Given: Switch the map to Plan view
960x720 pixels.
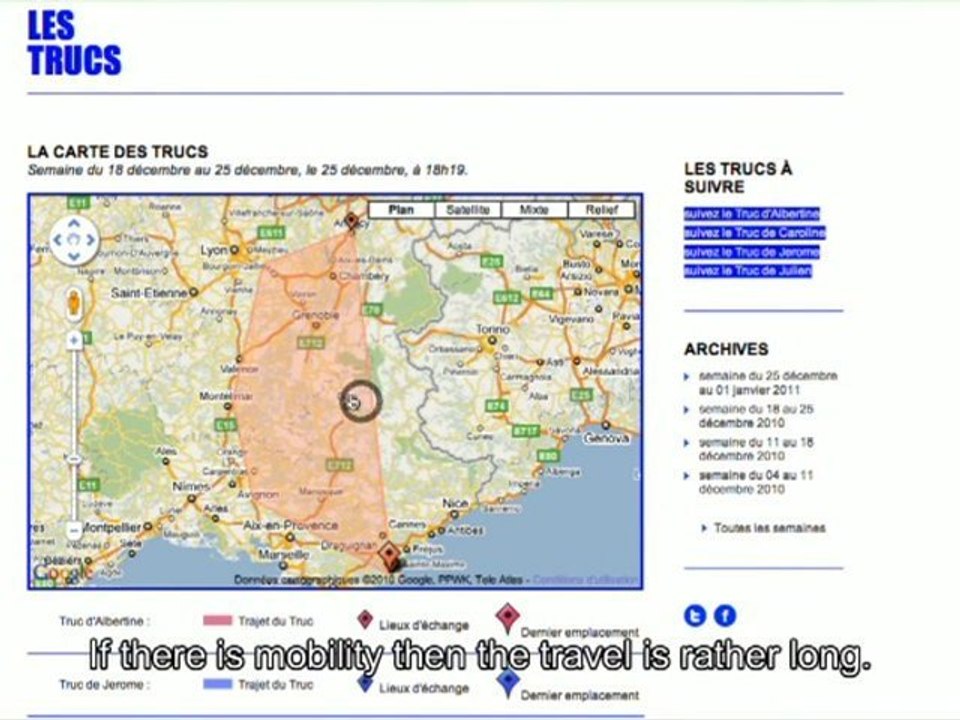Looking at the screenshot, I should (x=401, y=210).
